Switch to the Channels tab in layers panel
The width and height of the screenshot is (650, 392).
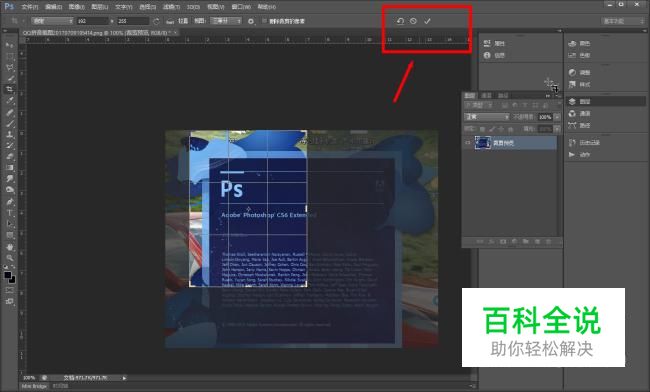[486, 96]
